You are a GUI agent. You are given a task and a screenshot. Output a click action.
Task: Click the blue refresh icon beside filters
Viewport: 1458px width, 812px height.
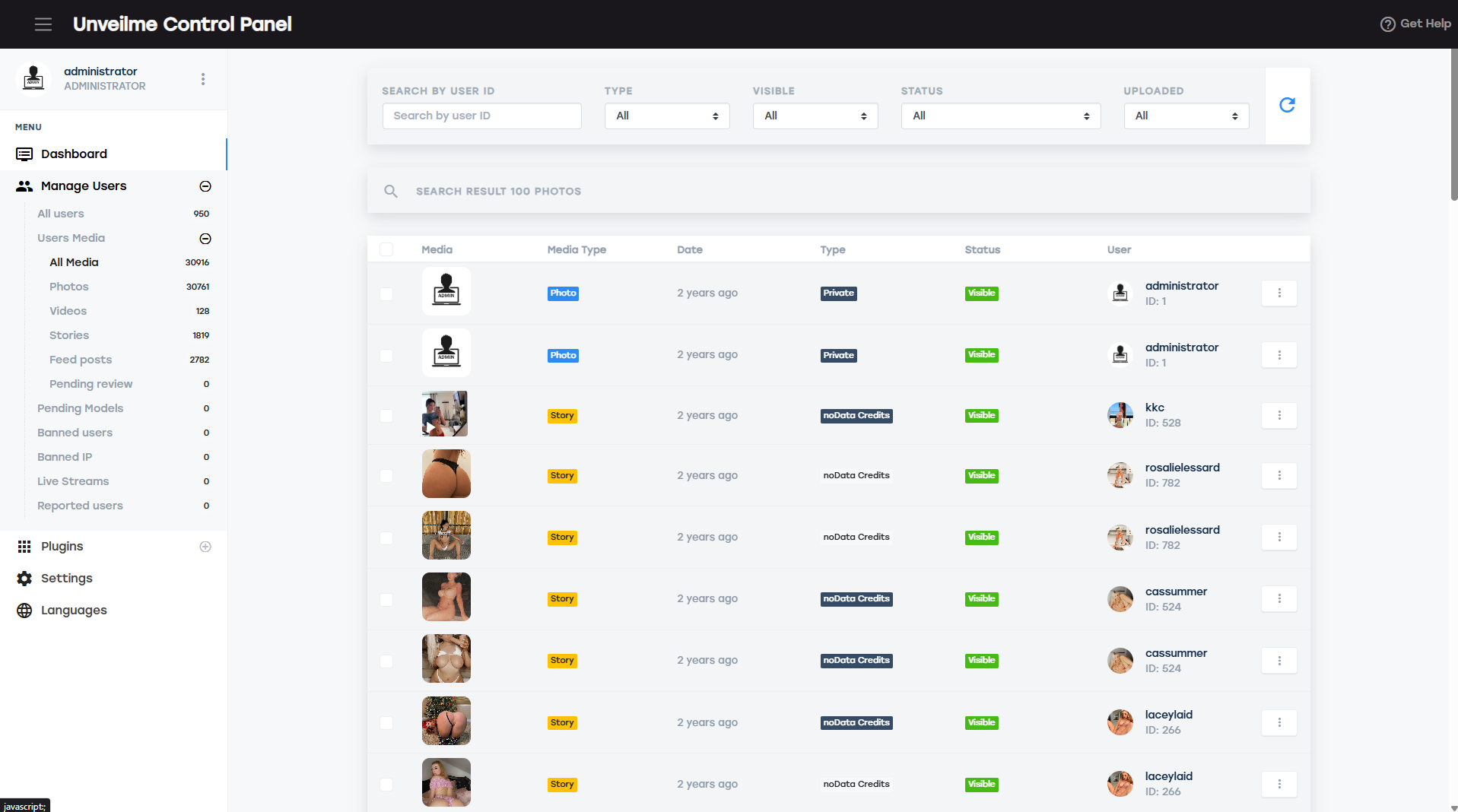point(1287,106)
